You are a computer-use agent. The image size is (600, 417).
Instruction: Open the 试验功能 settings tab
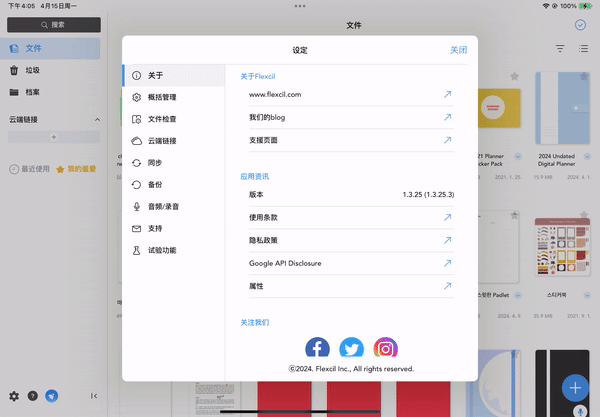pos(174,250)
